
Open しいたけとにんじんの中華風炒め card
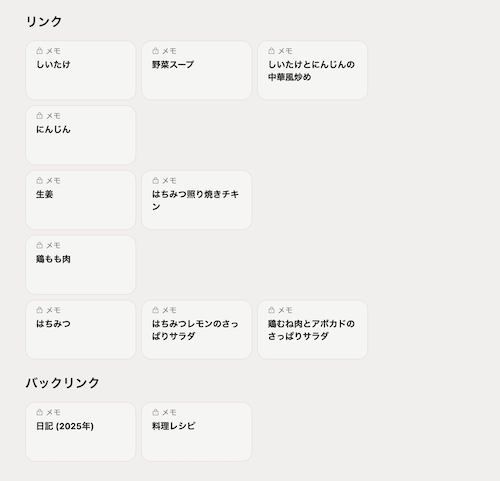313,70
